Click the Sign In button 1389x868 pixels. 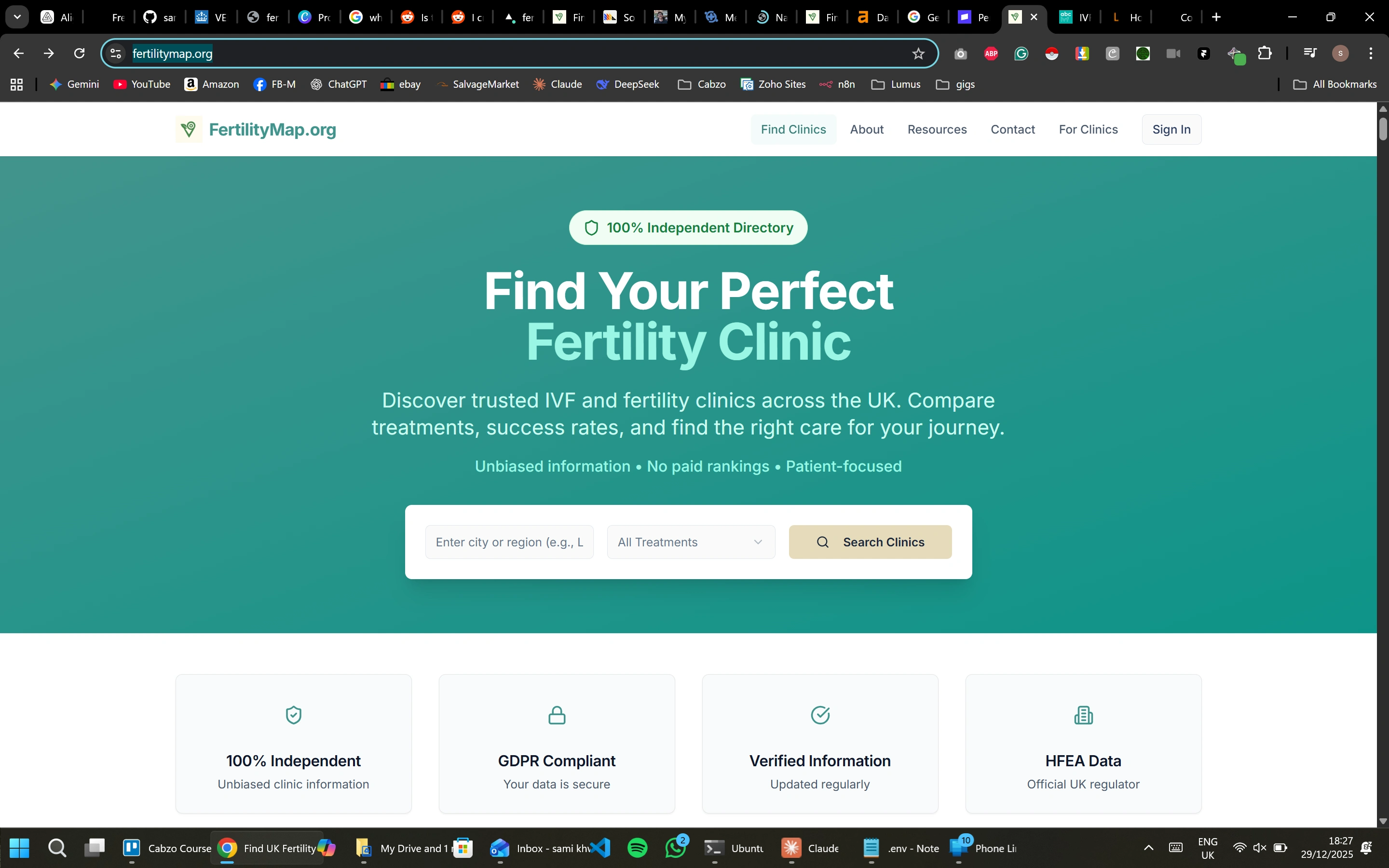(1171, 129)
